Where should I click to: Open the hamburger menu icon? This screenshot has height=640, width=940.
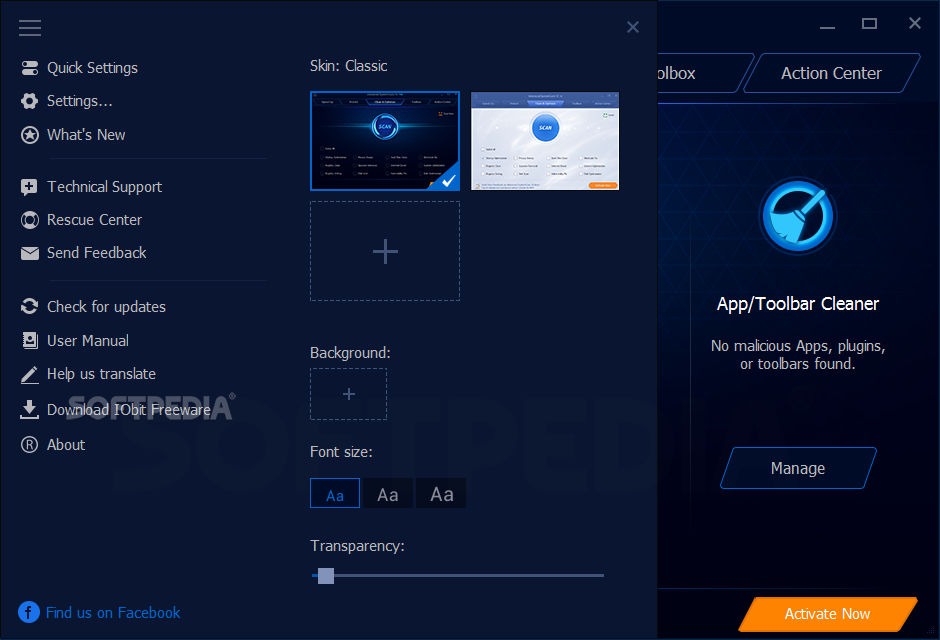(29, 28)
